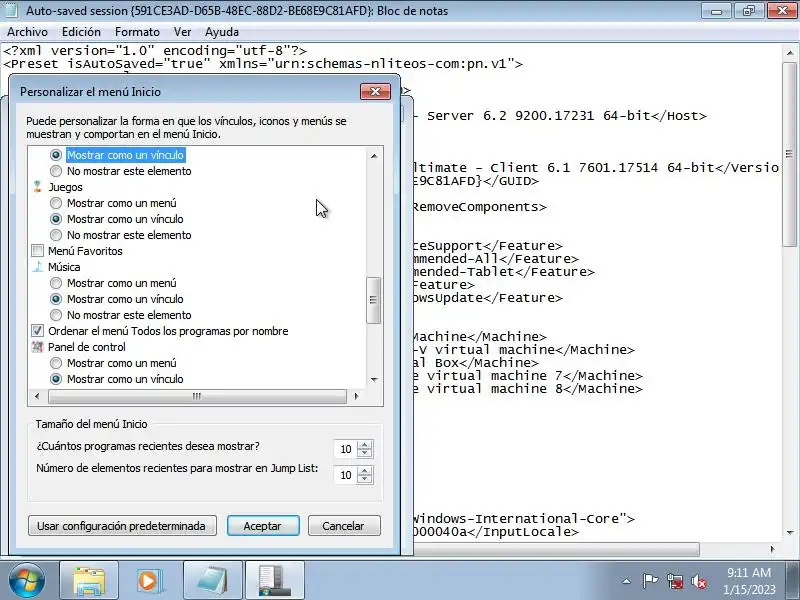This screenshot has width=800, height=600.
Task: Open the Windows Start orb
Action: coord(26,580)
